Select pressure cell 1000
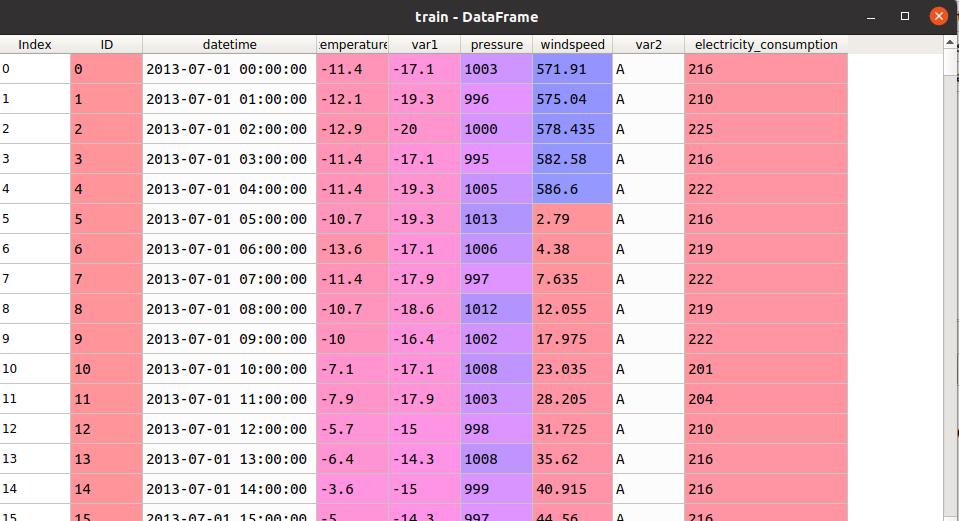The image size is (959, 521). 497,129
